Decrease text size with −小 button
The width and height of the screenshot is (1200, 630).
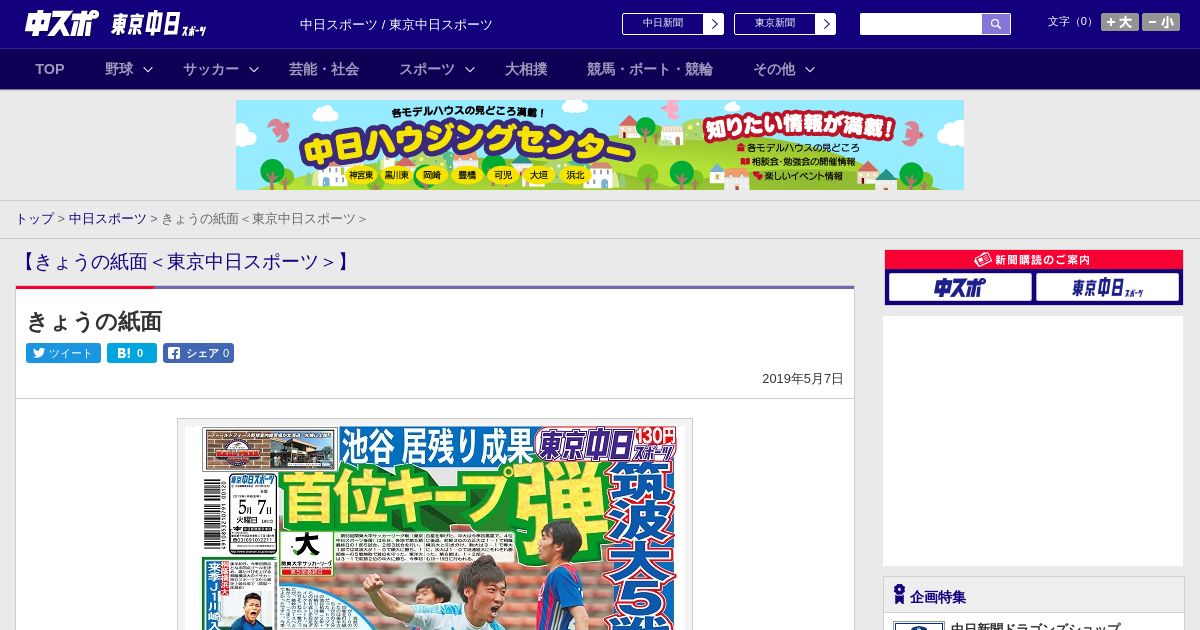click(x=1161, y=22)
